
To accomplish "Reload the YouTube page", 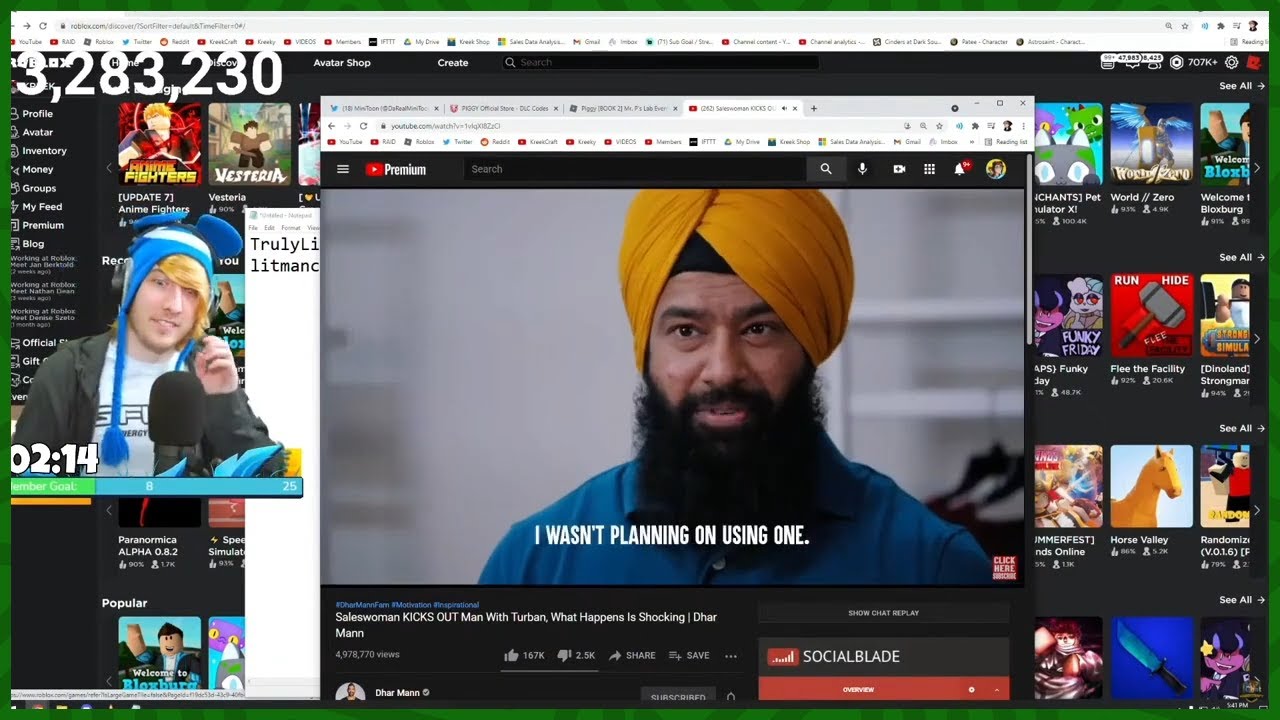I will point(363,126).
